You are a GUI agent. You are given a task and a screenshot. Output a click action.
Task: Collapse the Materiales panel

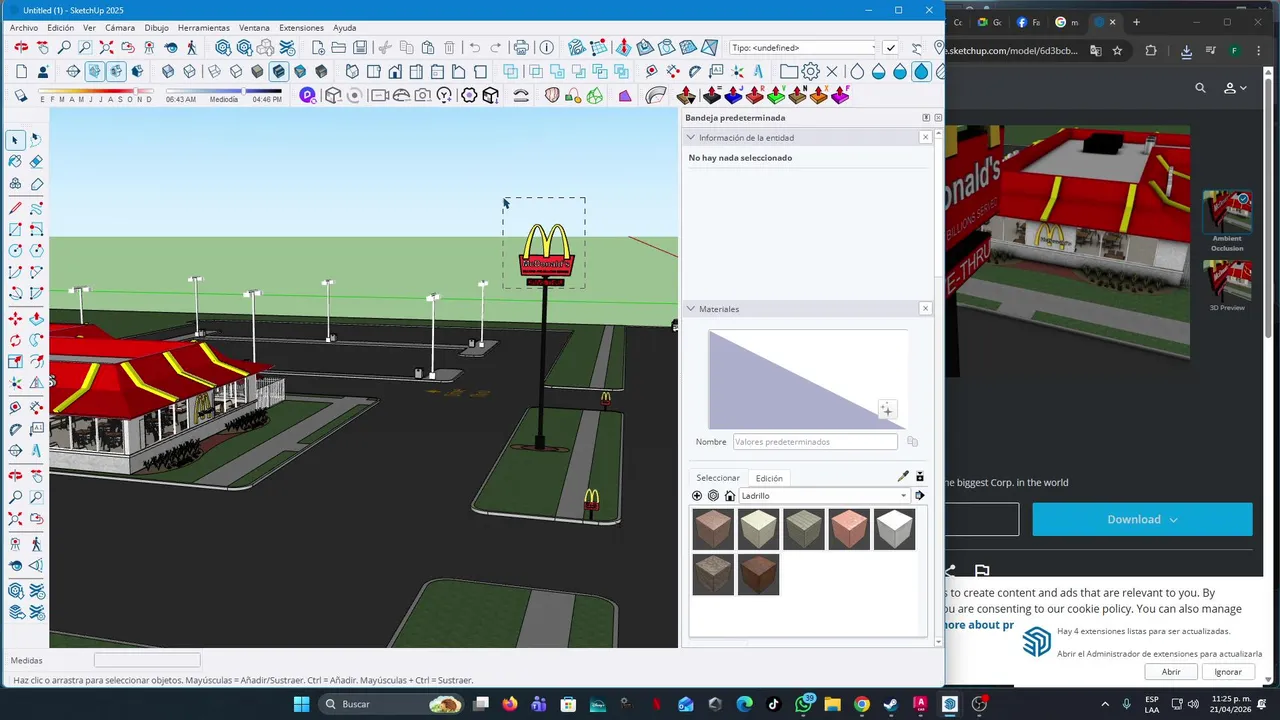(690, 309)
